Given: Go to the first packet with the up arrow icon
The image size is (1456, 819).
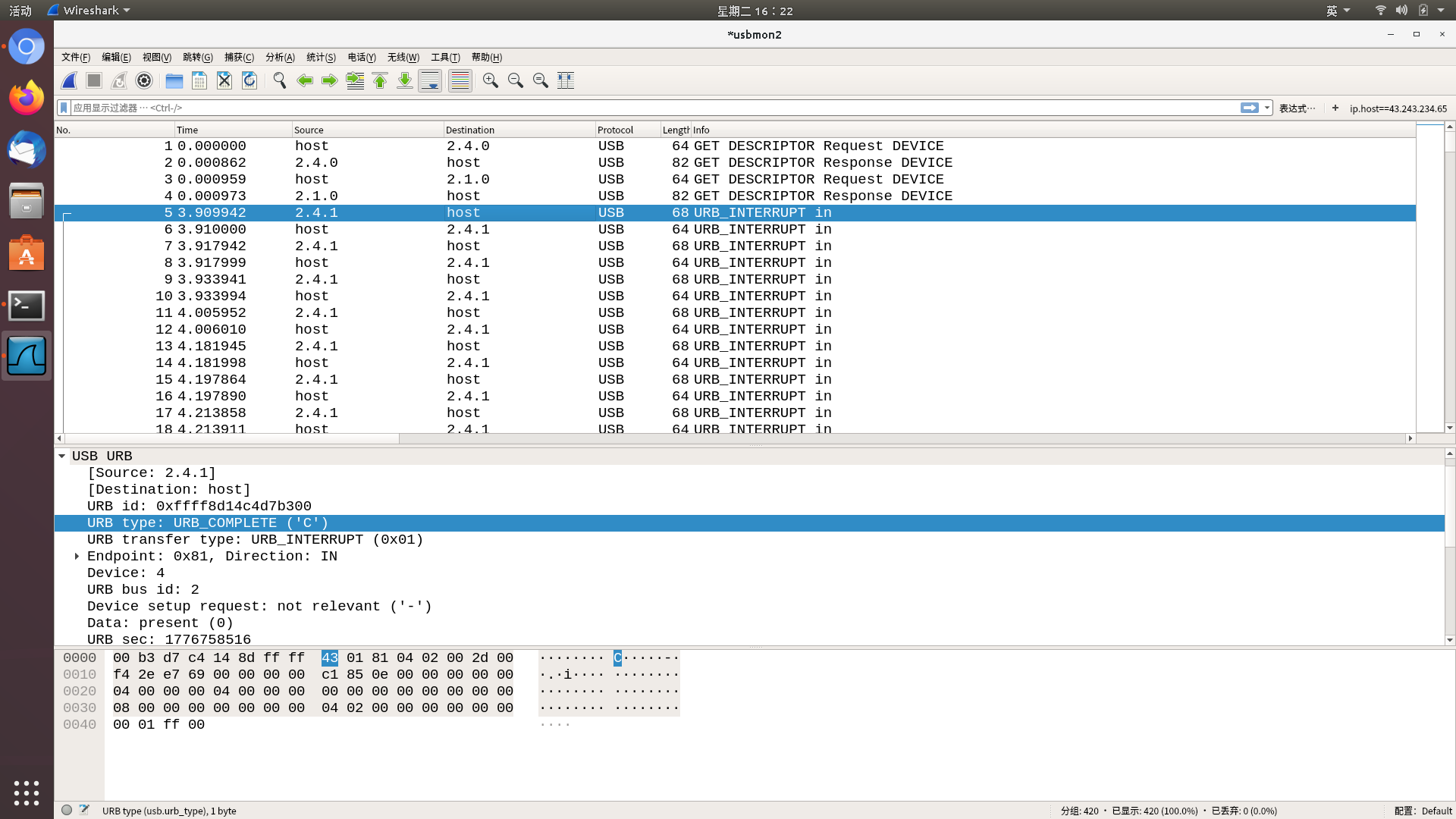Looking at the screenshot, I should tap(380, 80).
